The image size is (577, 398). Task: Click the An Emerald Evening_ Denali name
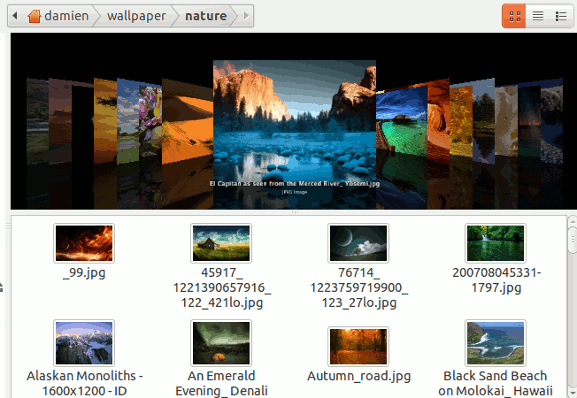point(222,383)
